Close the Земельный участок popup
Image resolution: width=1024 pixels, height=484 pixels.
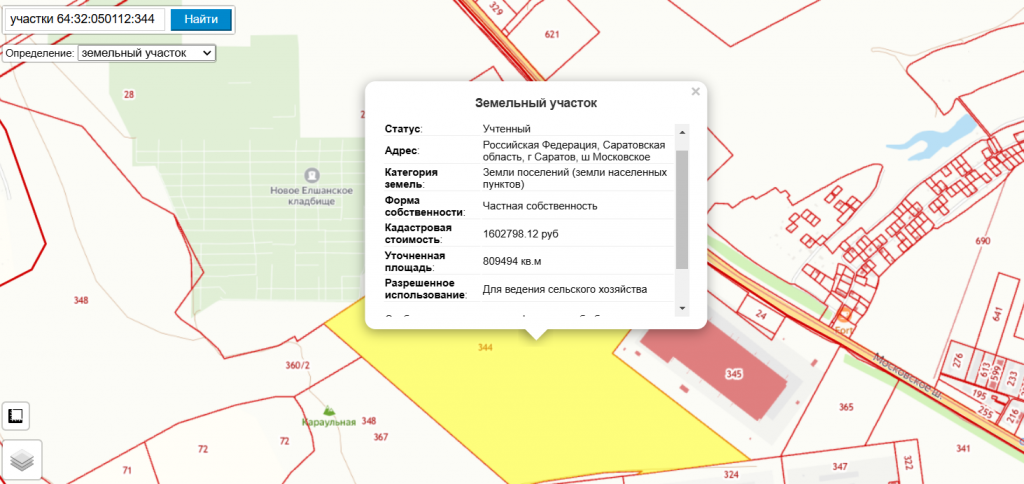[695, 92]
